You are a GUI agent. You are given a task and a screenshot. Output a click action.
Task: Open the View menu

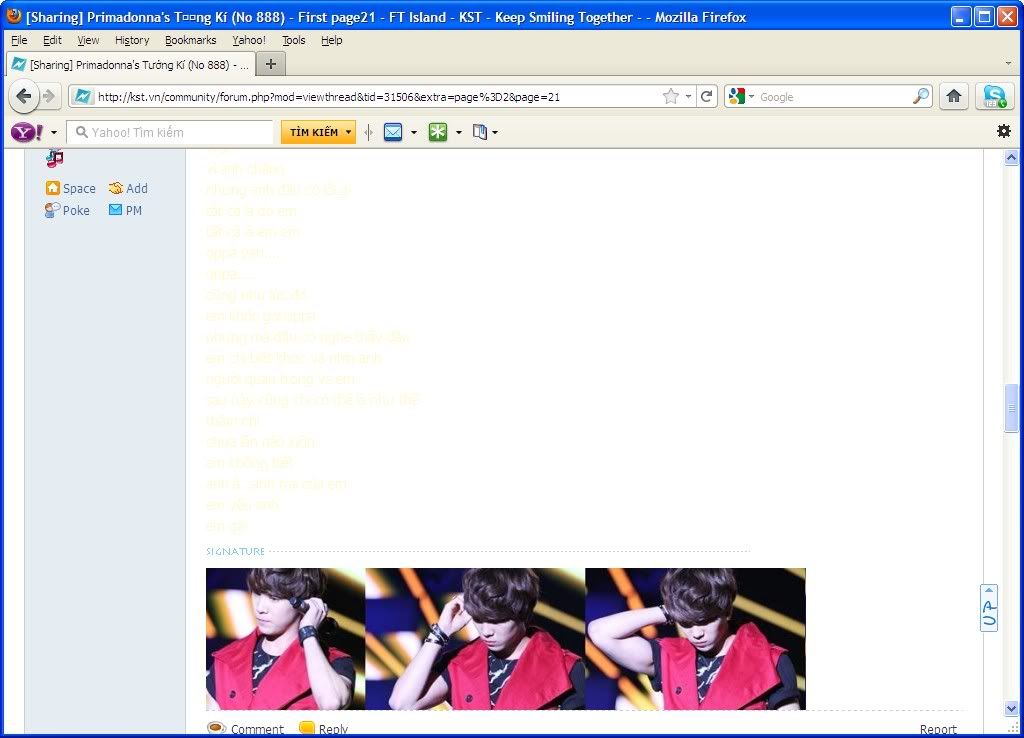point(88,40)
